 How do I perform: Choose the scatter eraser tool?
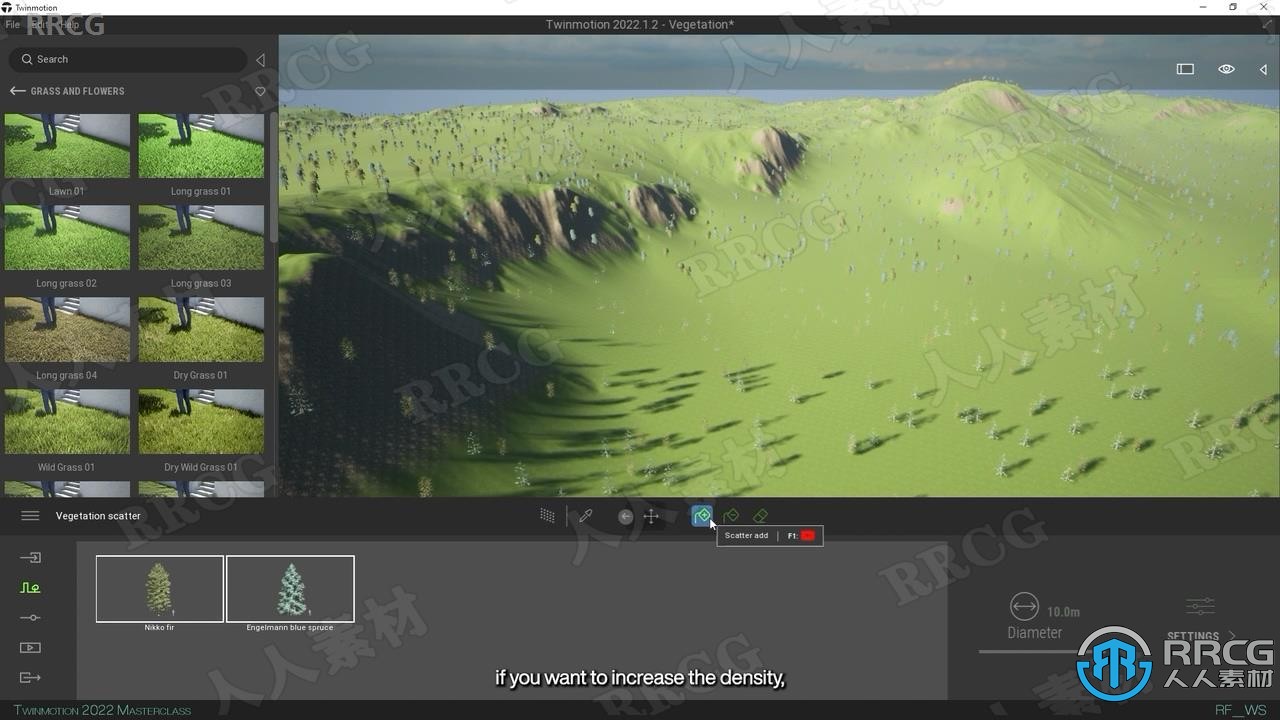[760, 516]
